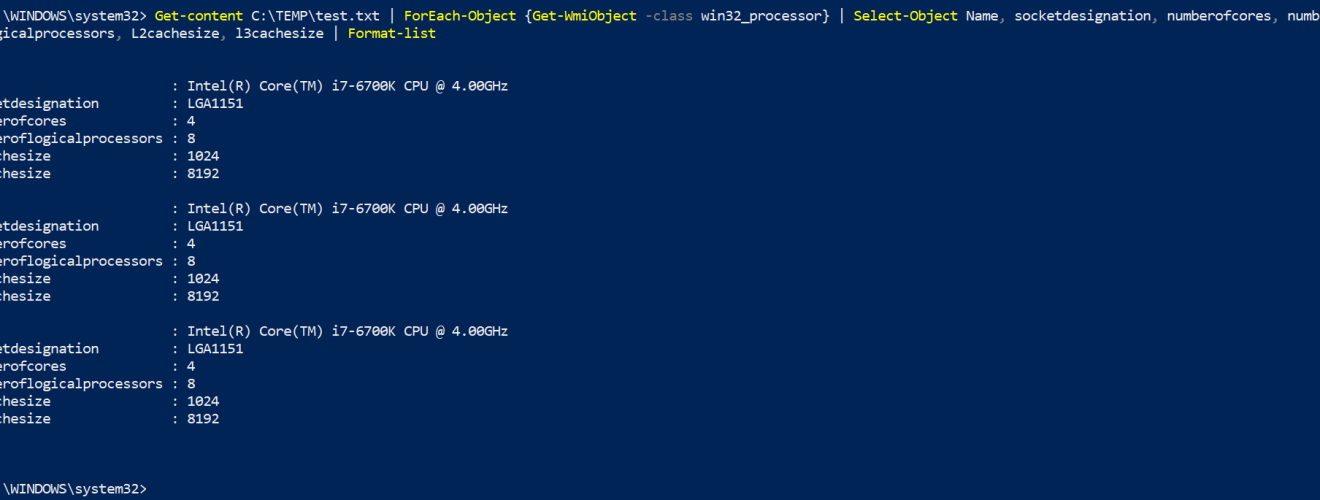Click logical processors value 8 in third block
The width and height of the screenshot is (1320, 500).
pos(191,384)
